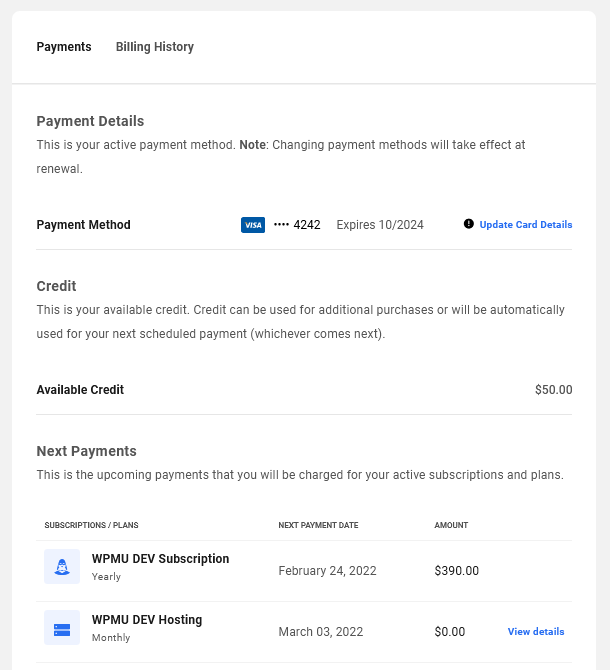Click the card number ending 4242
The width and height of the screenshot is (610, 670).
tap(297, 225)
